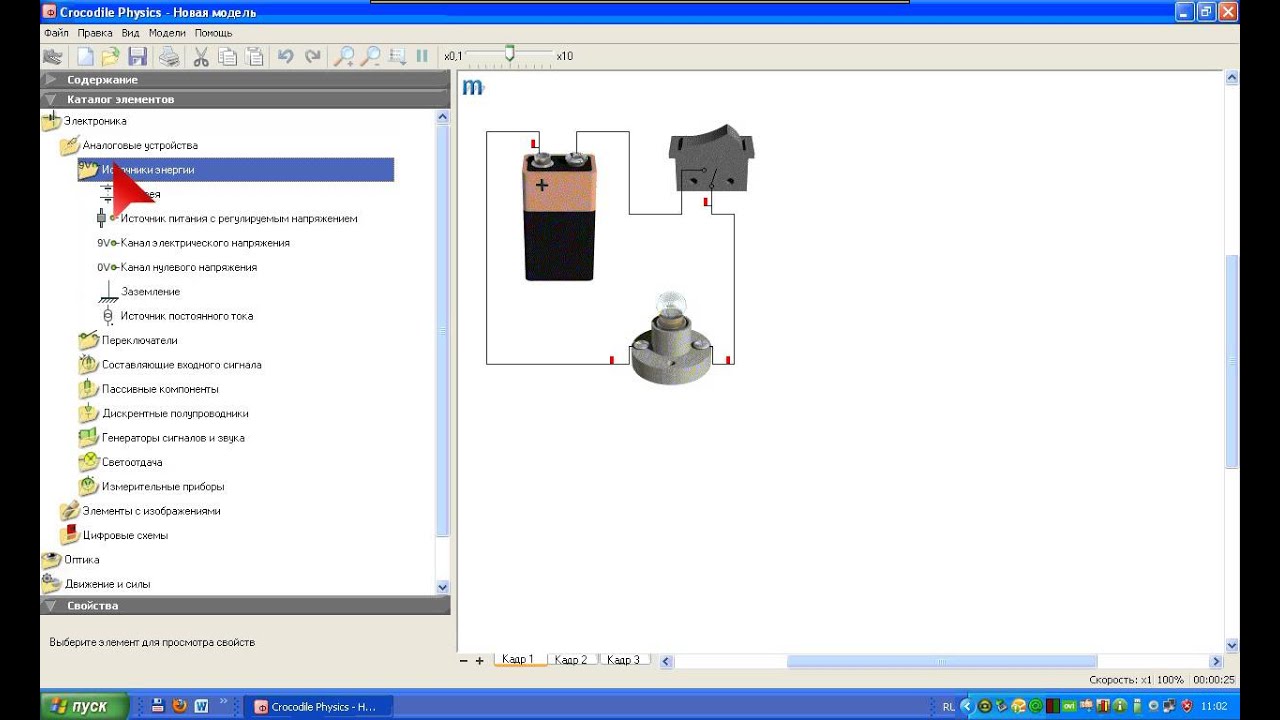Screen dimensions: 1280x720
Task: Click Crocodile Physics taskbar button
Action: (318, 706)
